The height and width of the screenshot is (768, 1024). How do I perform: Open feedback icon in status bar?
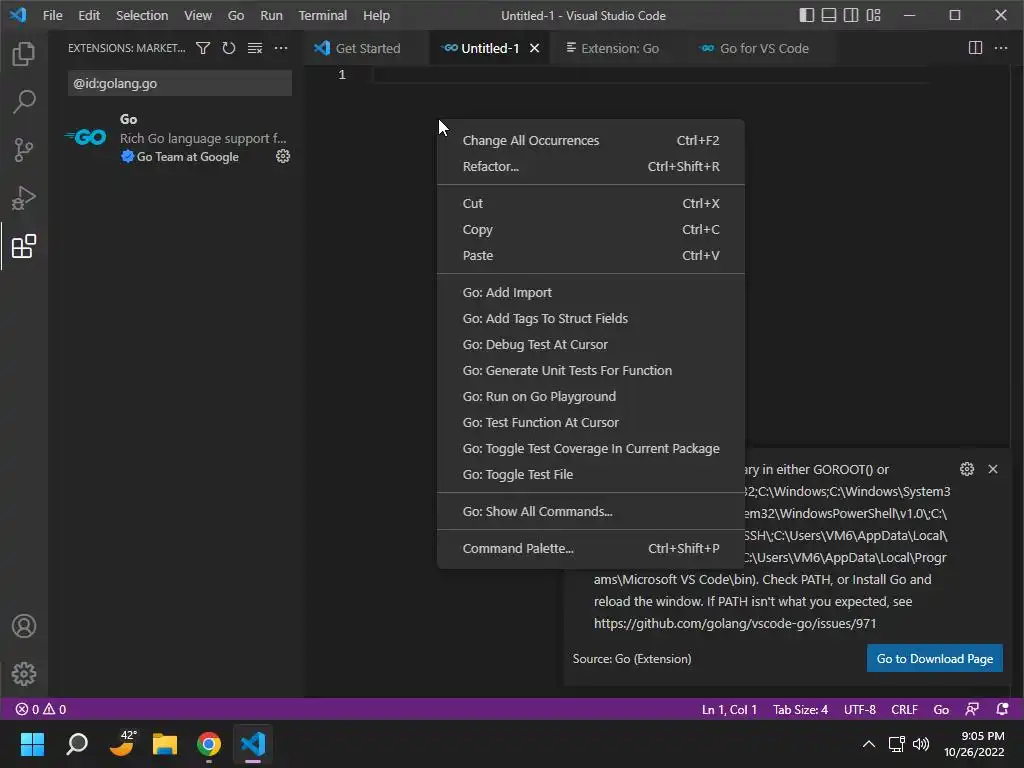tap(972, 709)
